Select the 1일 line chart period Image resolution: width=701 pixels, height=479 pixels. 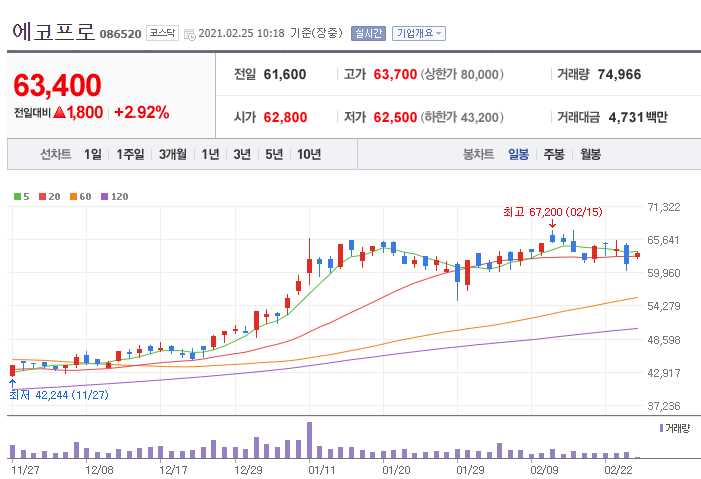coord(93,154)
